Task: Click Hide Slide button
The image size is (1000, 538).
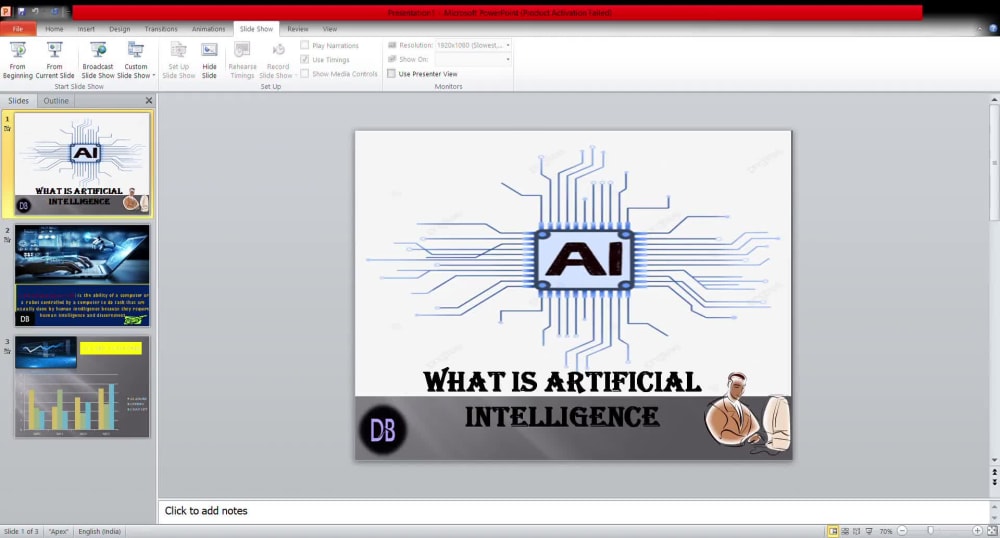Action: (x=209, y=61)
